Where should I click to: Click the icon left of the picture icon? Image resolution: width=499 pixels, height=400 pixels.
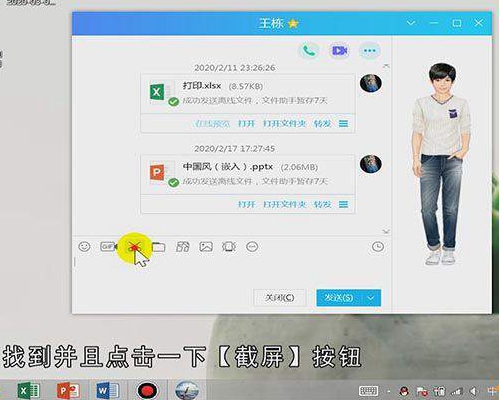[183, 247]
